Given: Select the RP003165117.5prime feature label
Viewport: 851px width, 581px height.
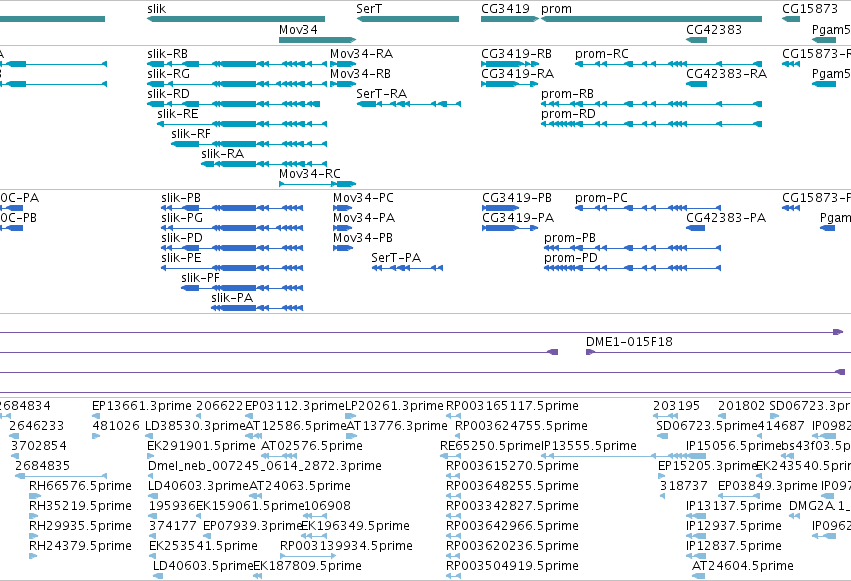Looking at the screenshot, I should click(x=512, y=406).
